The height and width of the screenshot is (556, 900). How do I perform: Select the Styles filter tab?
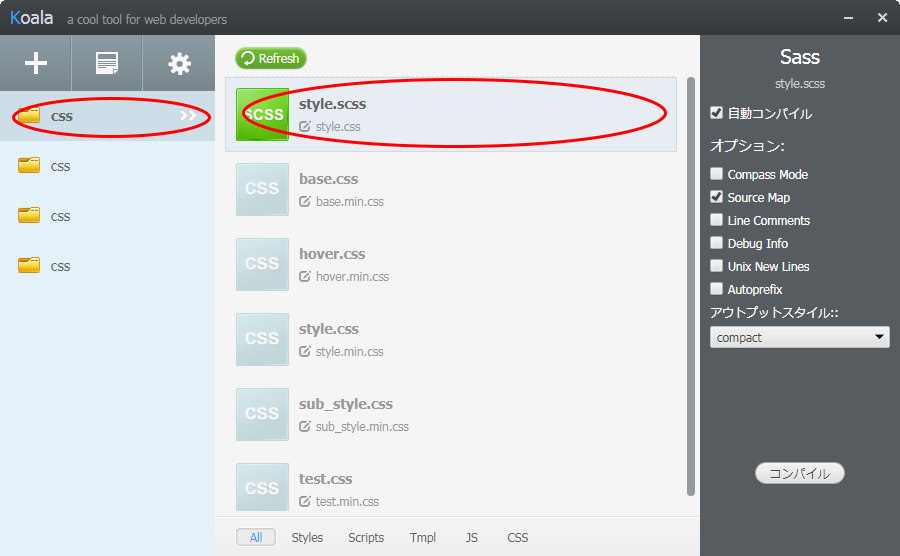point(307,538)
